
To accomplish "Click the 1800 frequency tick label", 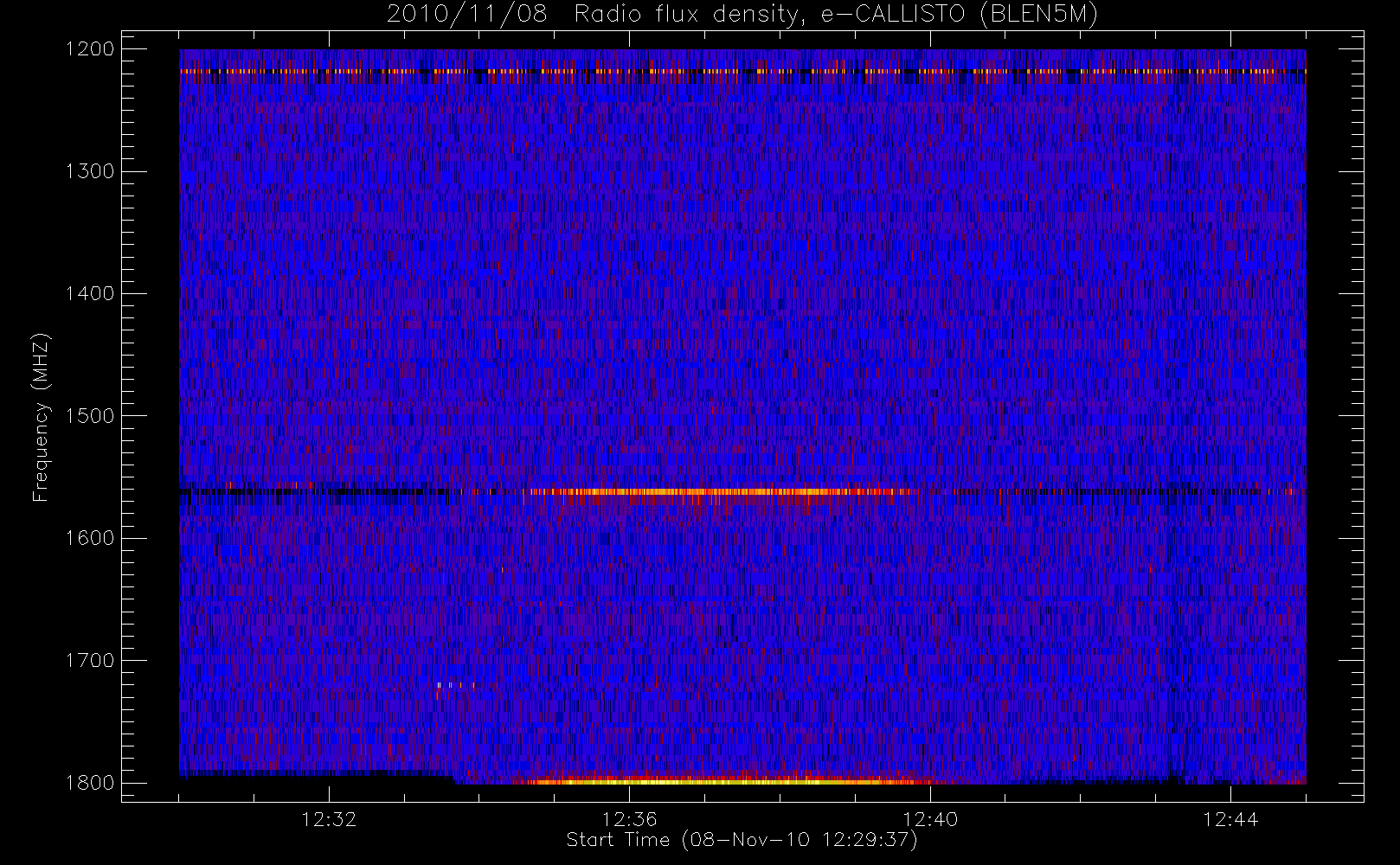I will (x=90, y=783).
